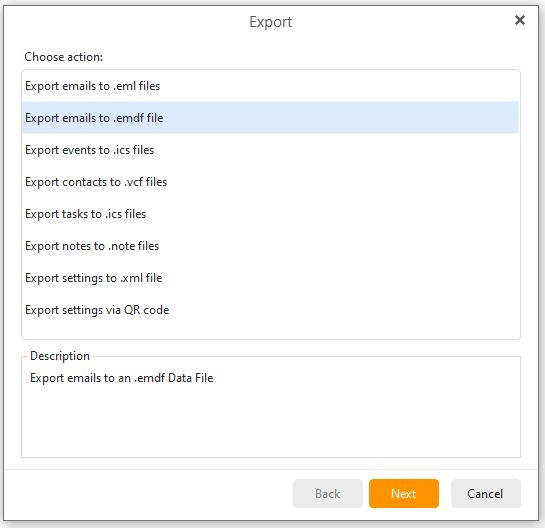545x528 pixels.
Task: Click the blank area left of Back button
Action: (149, 494)
